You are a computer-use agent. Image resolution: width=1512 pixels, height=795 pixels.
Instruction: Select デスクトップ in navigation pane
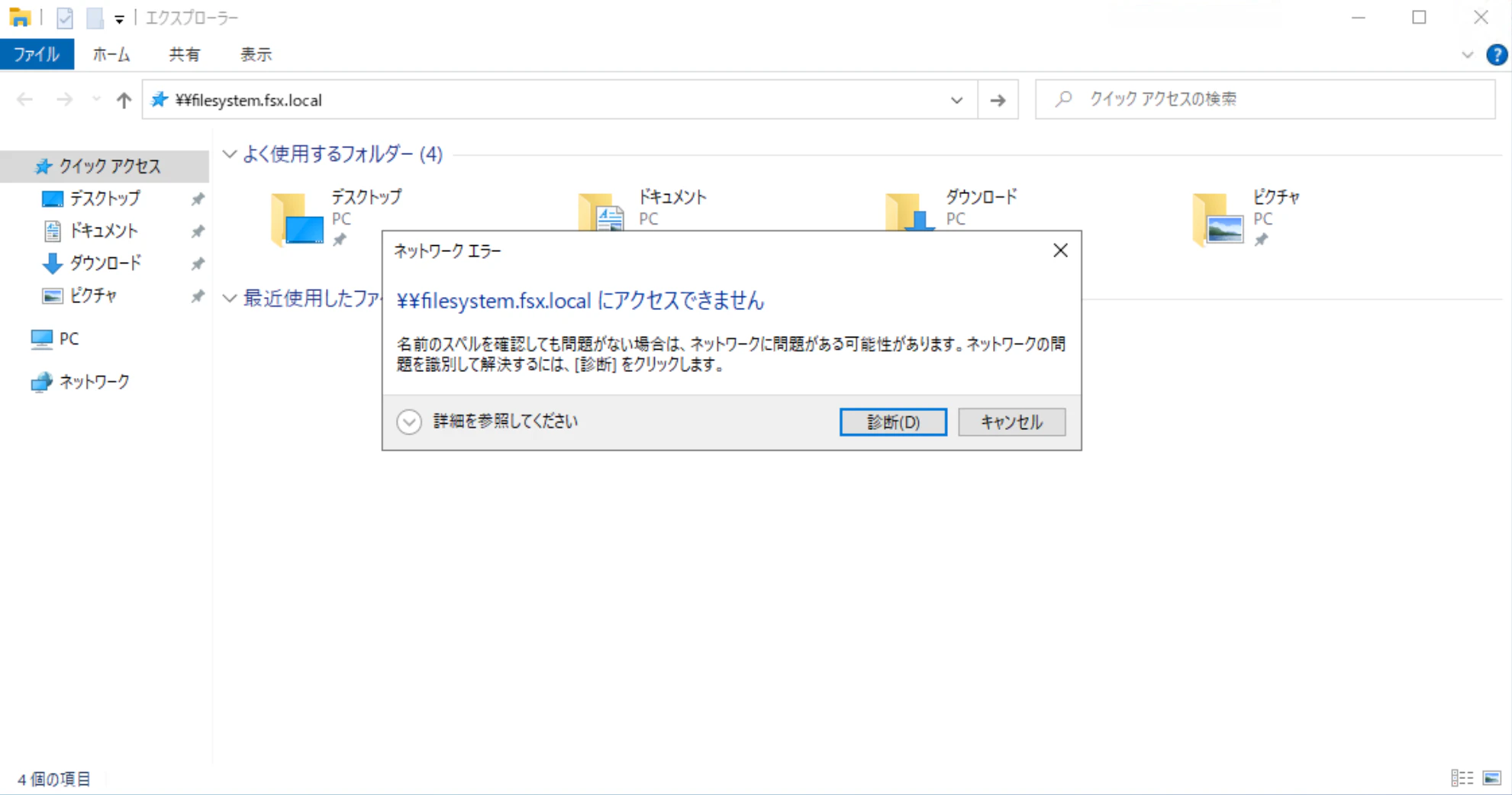(x=105, y=199)
